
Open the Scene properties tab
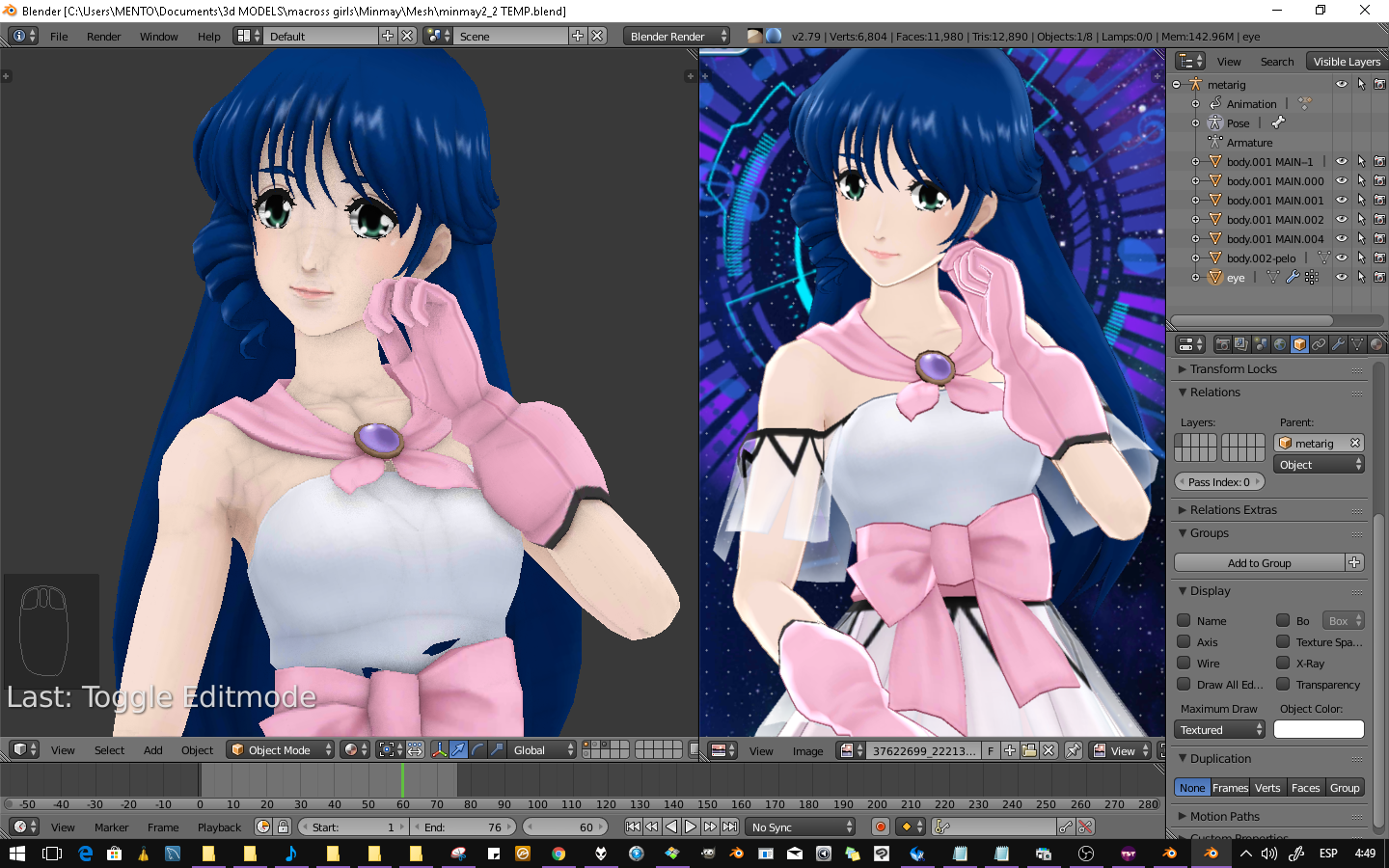click(1261, 344)
